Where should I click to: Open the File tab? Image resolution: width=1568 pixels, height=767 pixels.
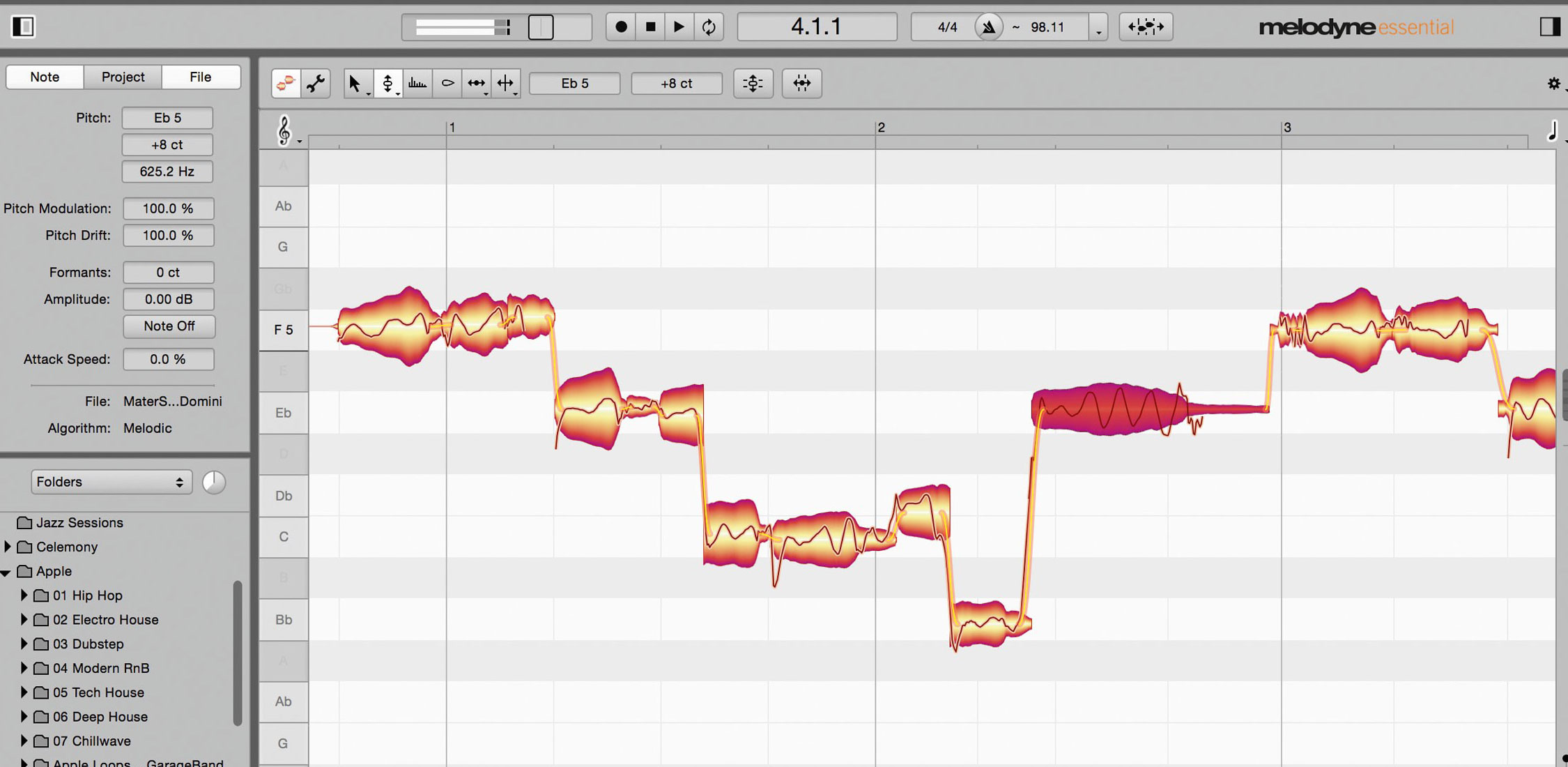(x=201, y=77)
